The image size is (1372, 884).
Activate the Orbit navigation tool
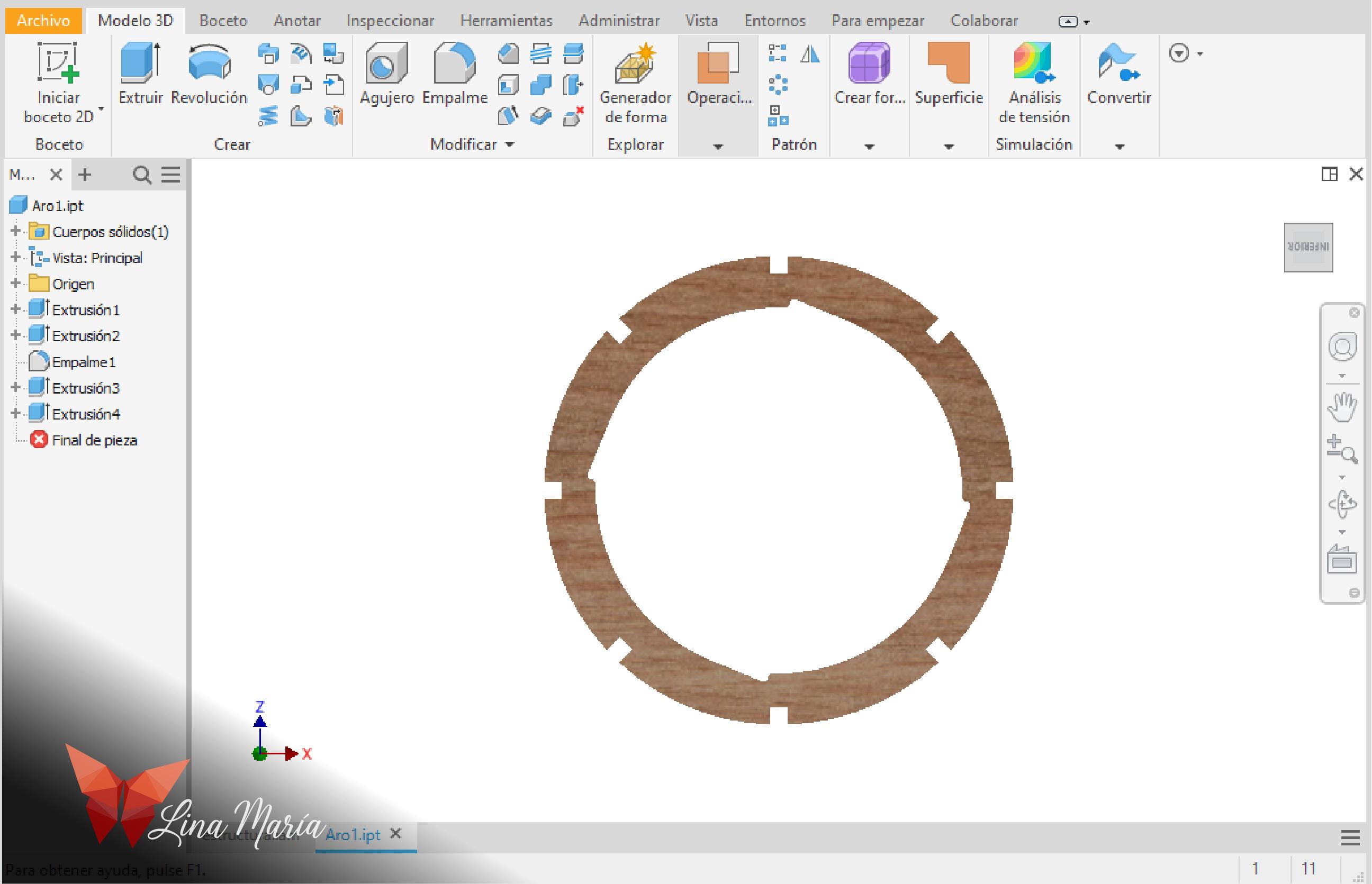click(x=1342, y=505)
